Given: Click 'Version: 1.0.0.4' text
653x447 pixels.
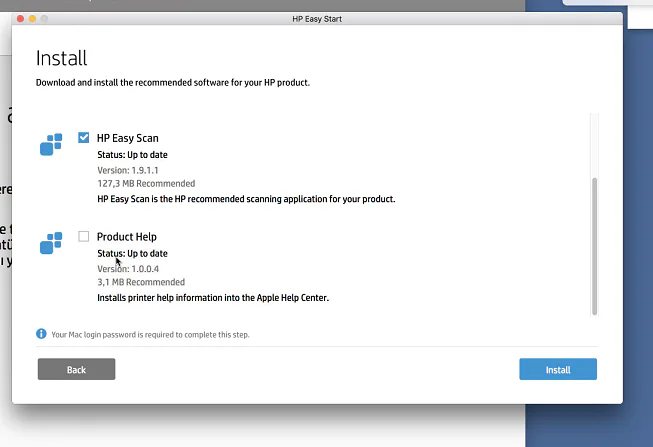Looking at the screenshot, I should point(128,269).
